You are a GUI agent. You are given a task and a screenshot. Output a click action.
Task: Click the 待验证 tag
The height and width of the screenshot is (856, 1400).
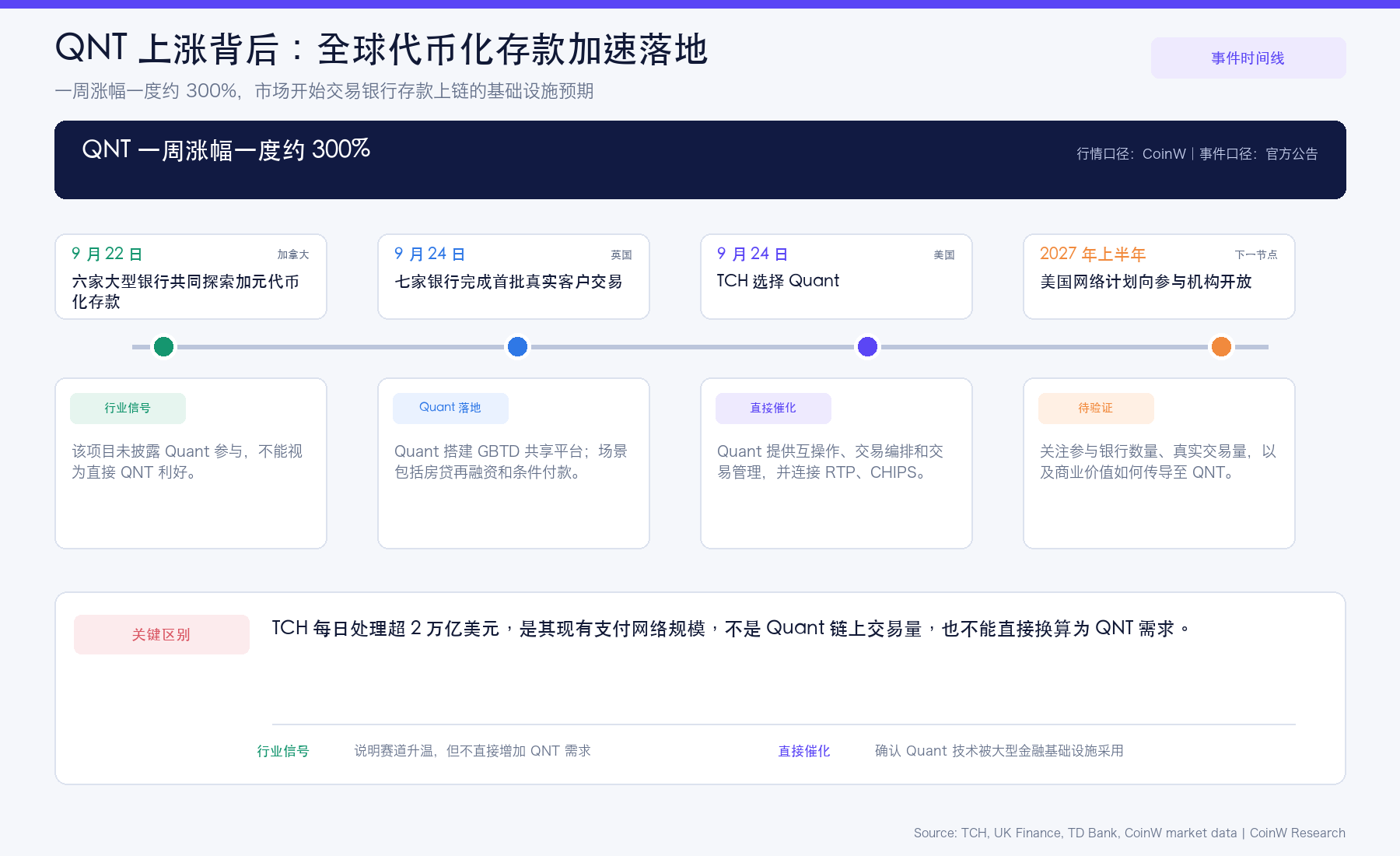[1096, 409]
